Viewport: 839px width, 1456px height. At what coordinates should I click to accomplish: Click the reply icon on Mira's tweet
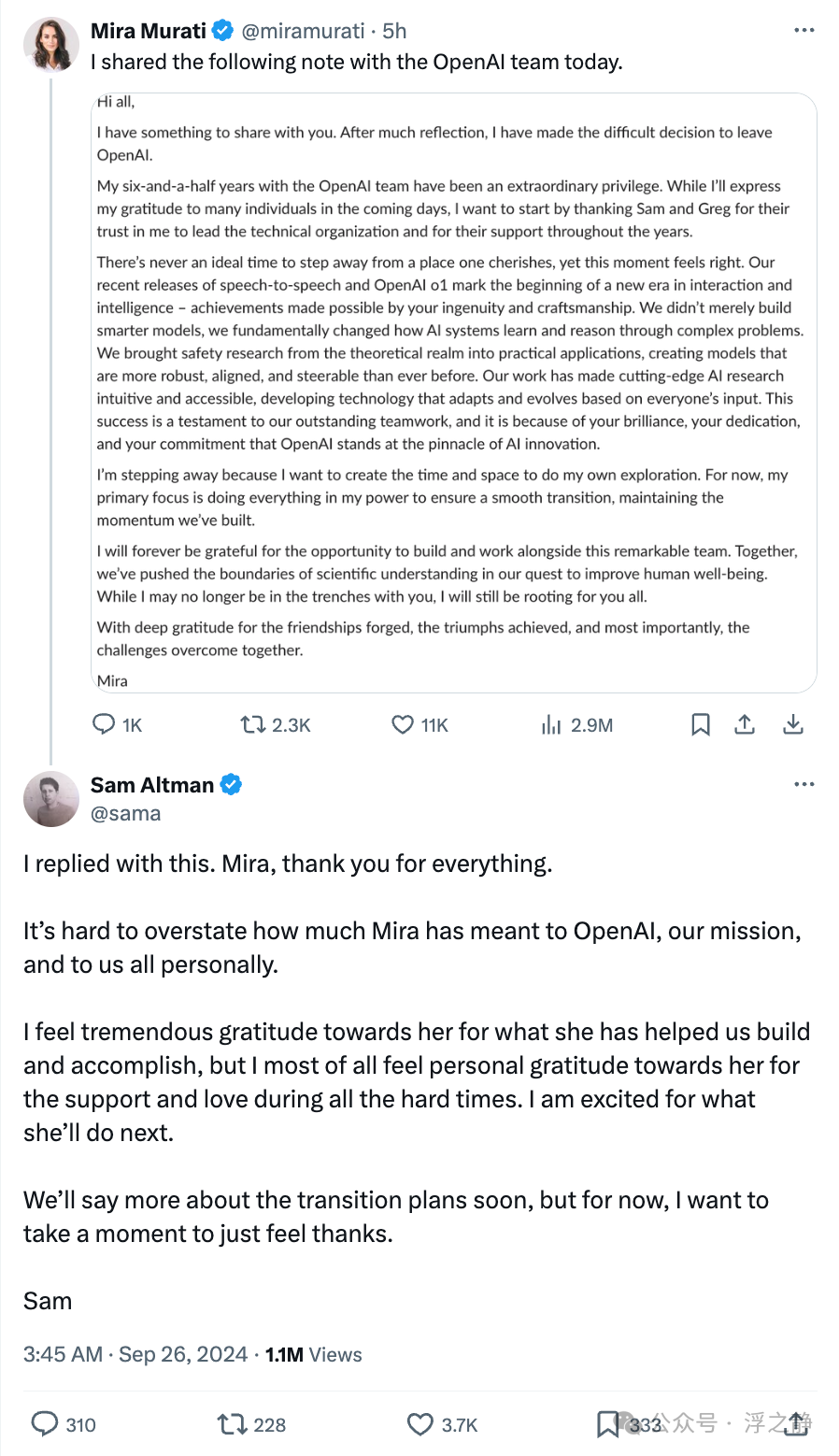[x=104, y=724]
